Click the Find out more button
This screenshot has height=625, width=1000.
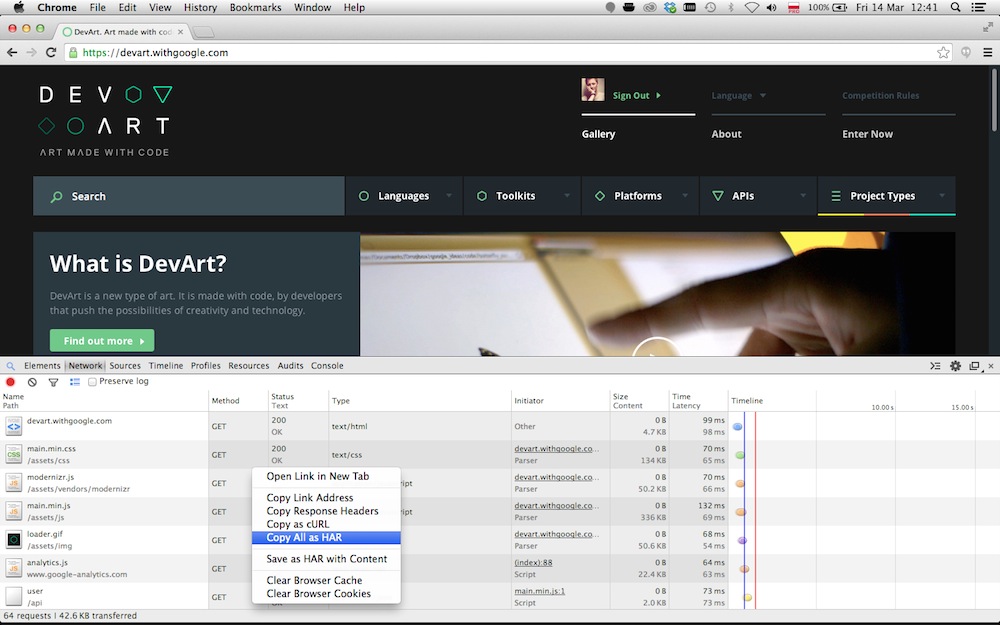pyautogui.click(x=102, y=341)
